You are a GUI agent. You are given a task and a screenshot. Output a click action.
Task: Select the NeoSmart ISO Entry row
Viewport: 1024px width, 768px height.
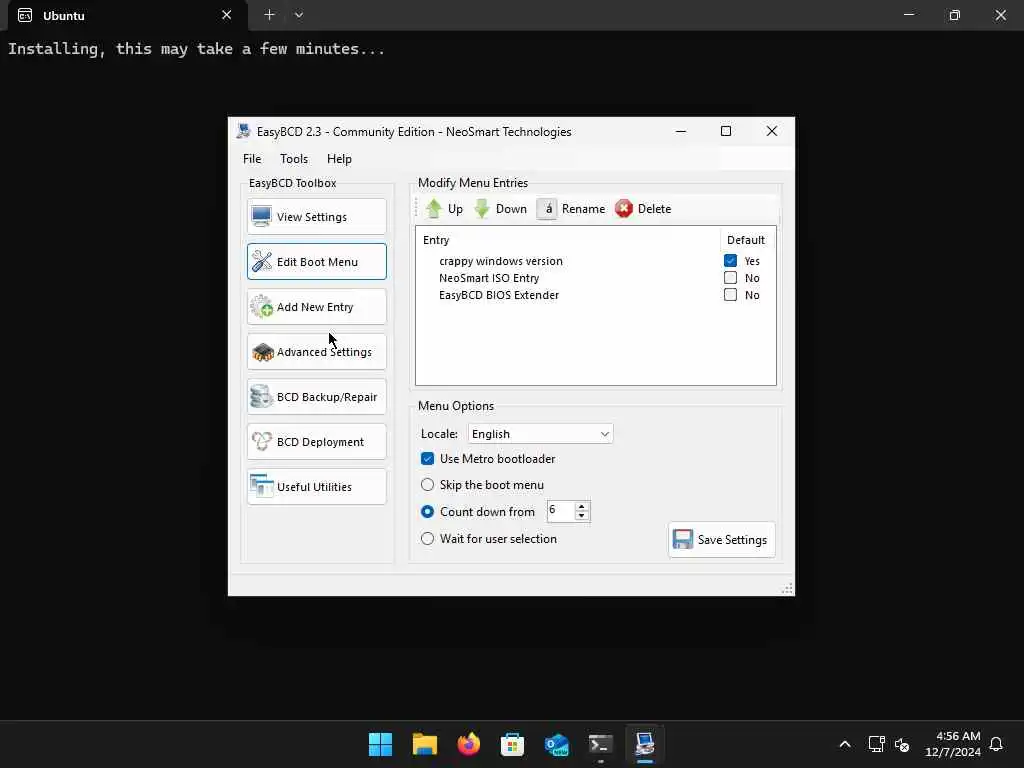(489, 278)
